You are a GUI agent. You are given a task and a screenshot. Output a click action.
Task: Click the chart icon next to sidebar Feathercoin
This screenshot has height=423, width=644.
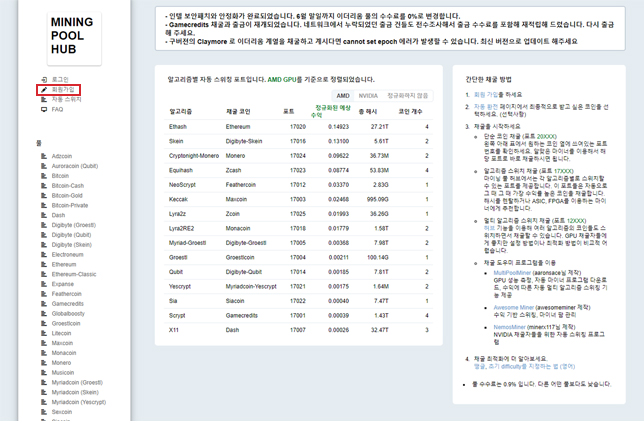(44, 294)
